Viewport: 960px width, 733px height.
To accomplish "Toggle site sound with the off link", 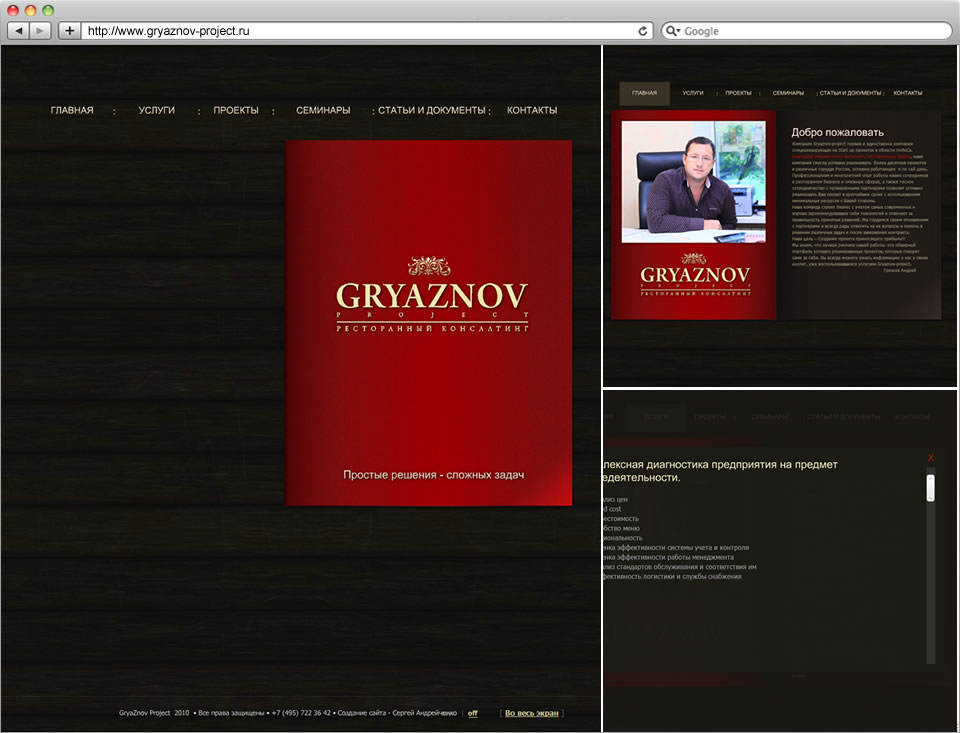I will [471, 713].
